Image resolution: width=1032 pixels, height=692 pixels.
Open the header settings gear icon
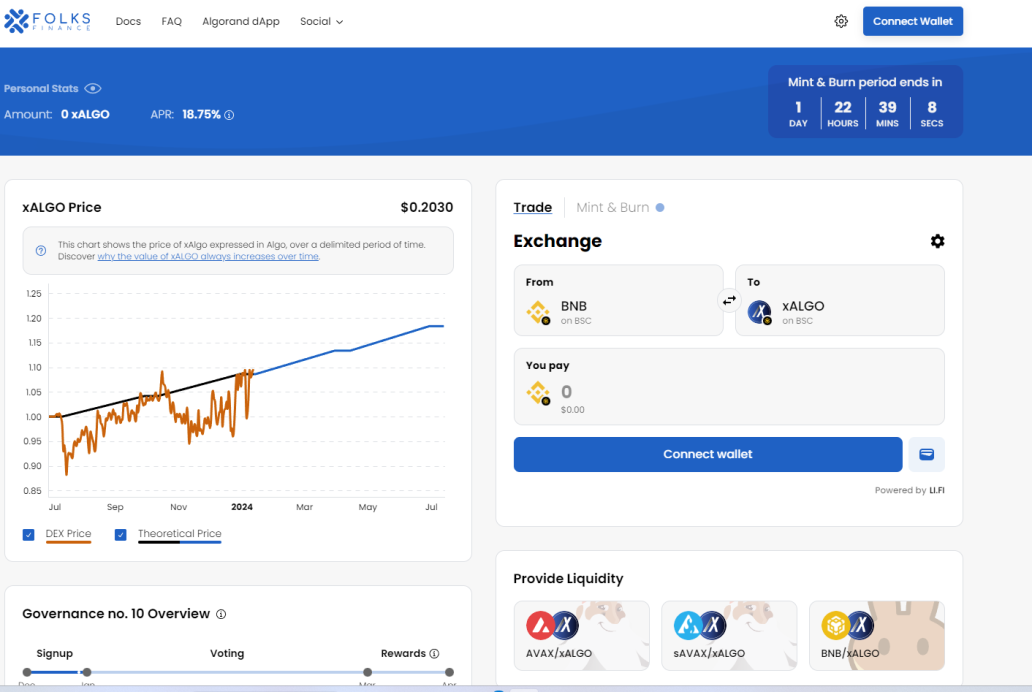point(841,21)
